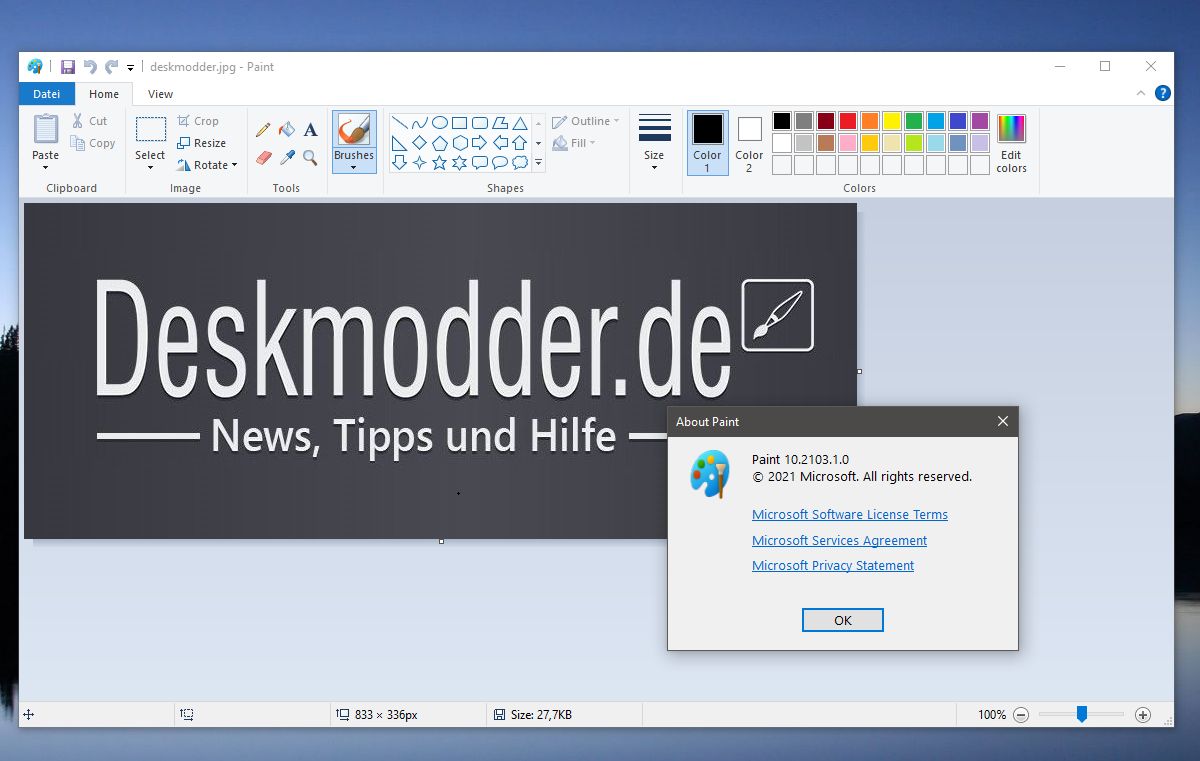Image resolution: width=1200 pixels, height=761 pixels.
Task: Open the Size line thickness dropdown
Action: [654, 143]
